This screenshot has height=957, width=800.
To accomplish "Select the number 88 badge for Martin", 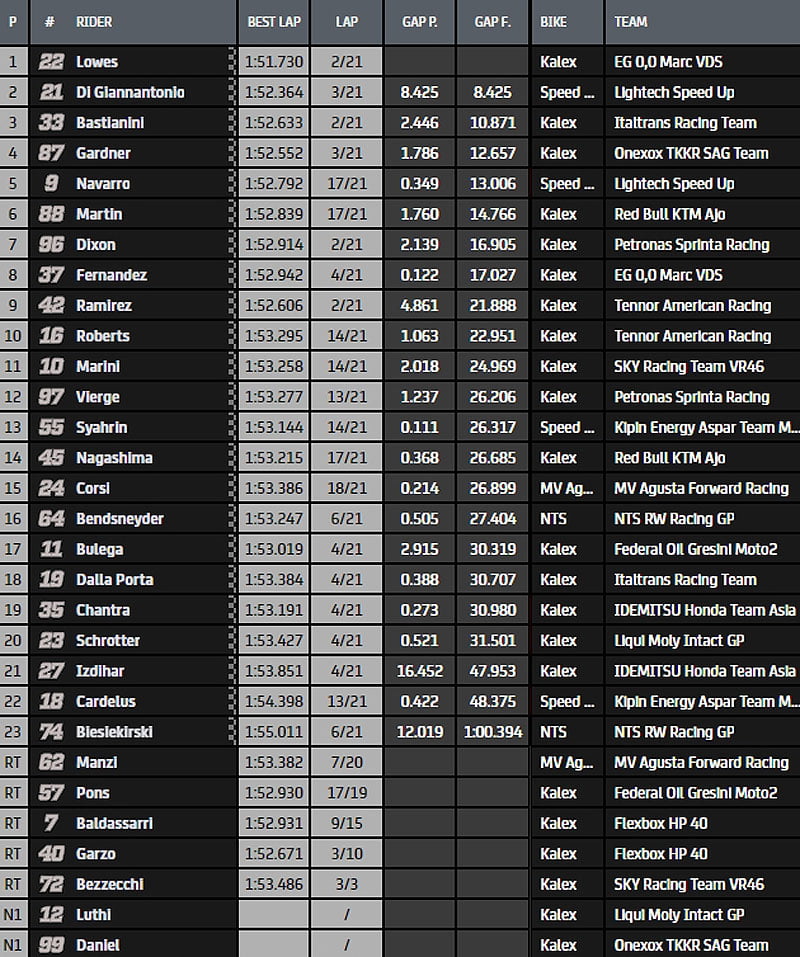I will click(50, 214).
